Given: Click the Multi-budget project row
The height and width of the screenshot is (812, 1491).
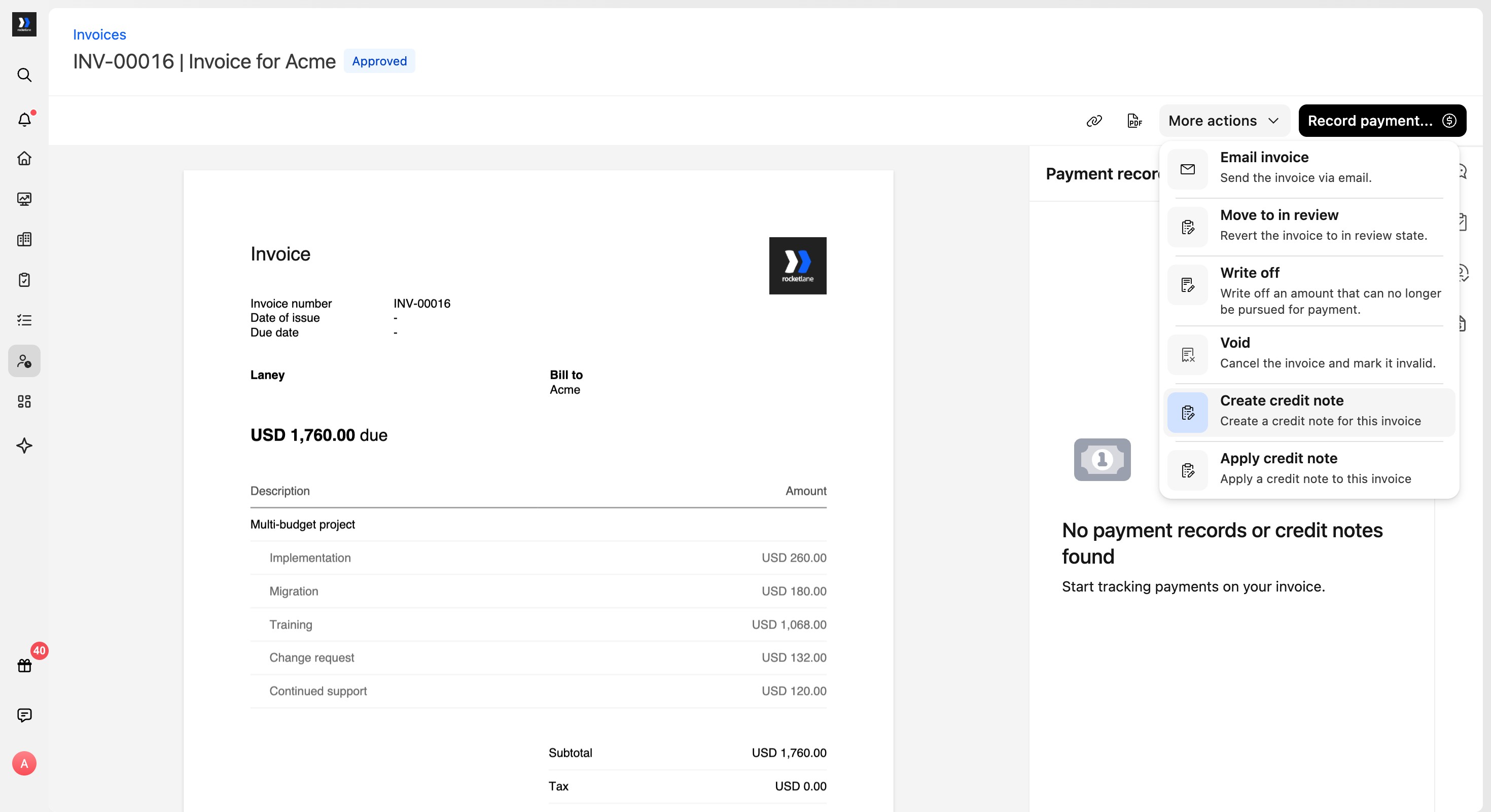Looking at the screenshot, I should click(538, 525).
